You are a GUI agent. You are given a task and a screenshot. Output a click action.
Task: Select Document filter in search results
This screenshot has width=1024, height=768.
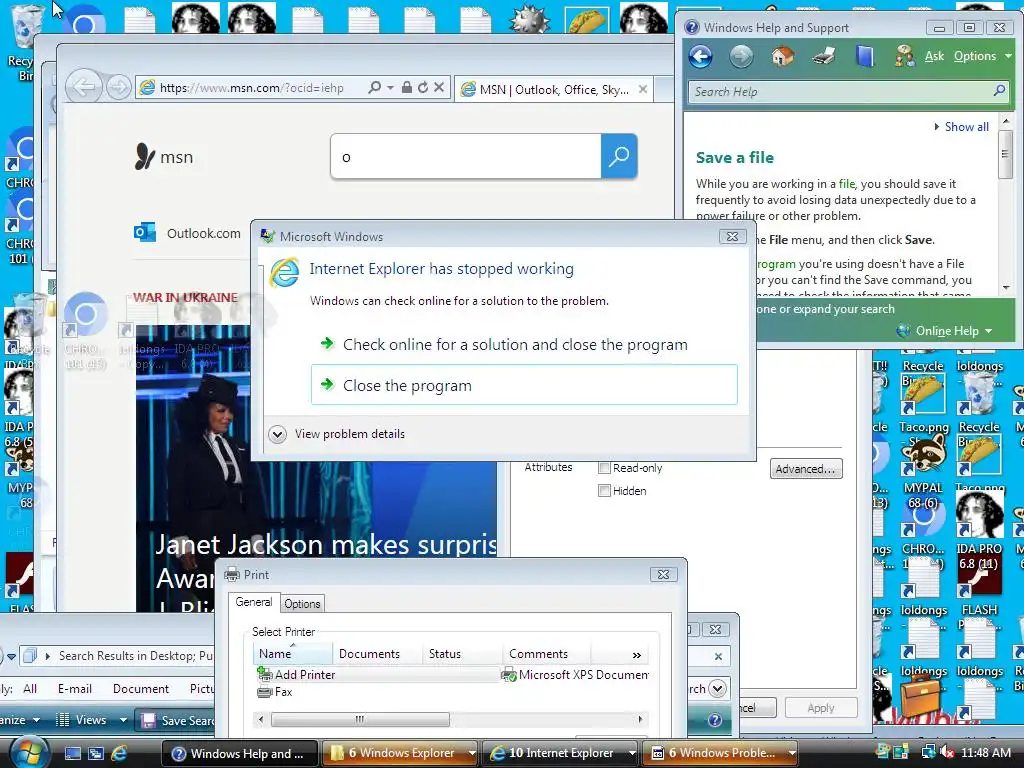[140, 688]
